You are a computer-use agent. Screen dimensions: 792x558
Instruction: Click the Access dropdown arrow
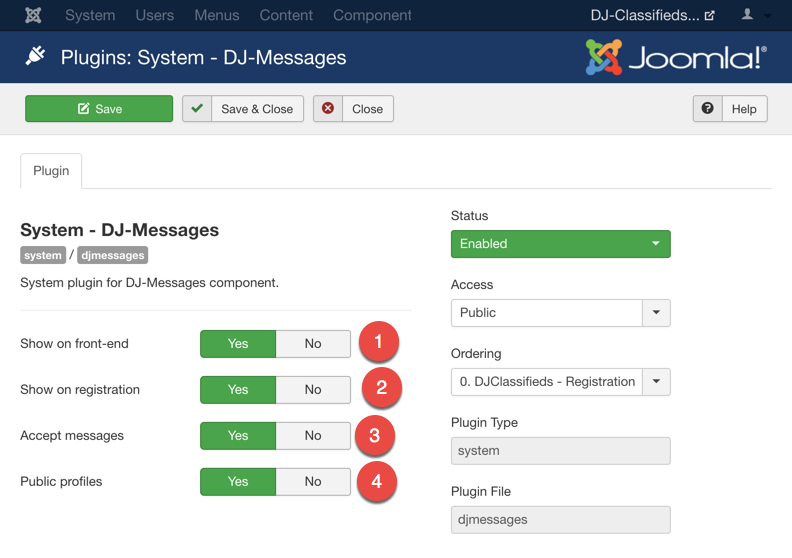pos(656,313)
